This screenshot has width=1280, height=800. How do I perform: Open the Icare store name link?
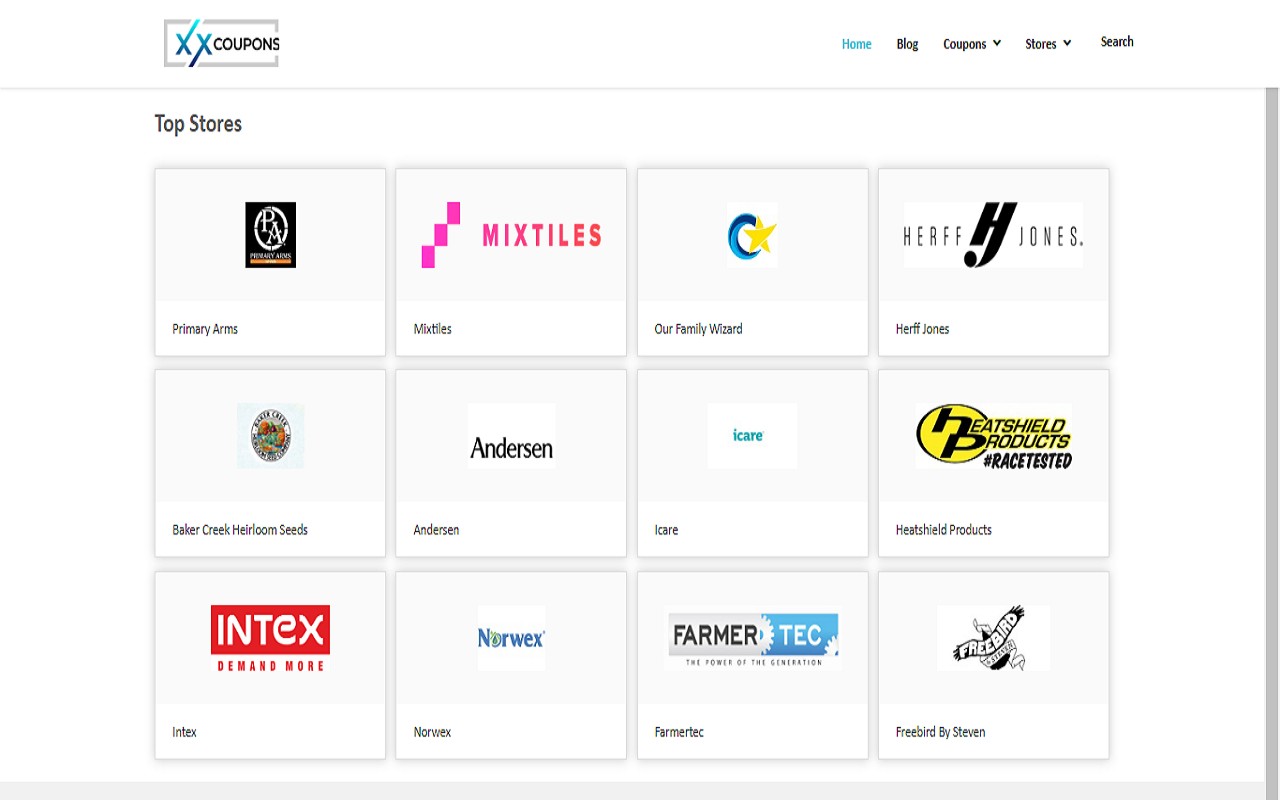click(x=666, y=530)
